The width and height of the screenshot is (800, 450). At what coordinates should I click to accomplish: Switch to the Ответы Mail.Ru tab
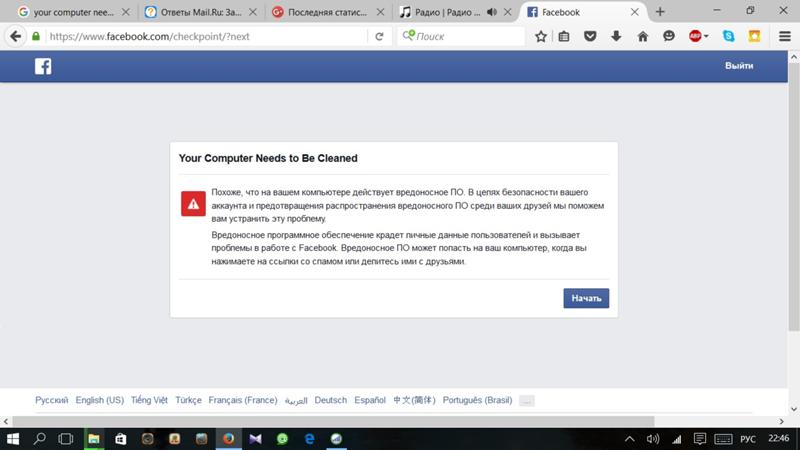(x=201, y=12)
